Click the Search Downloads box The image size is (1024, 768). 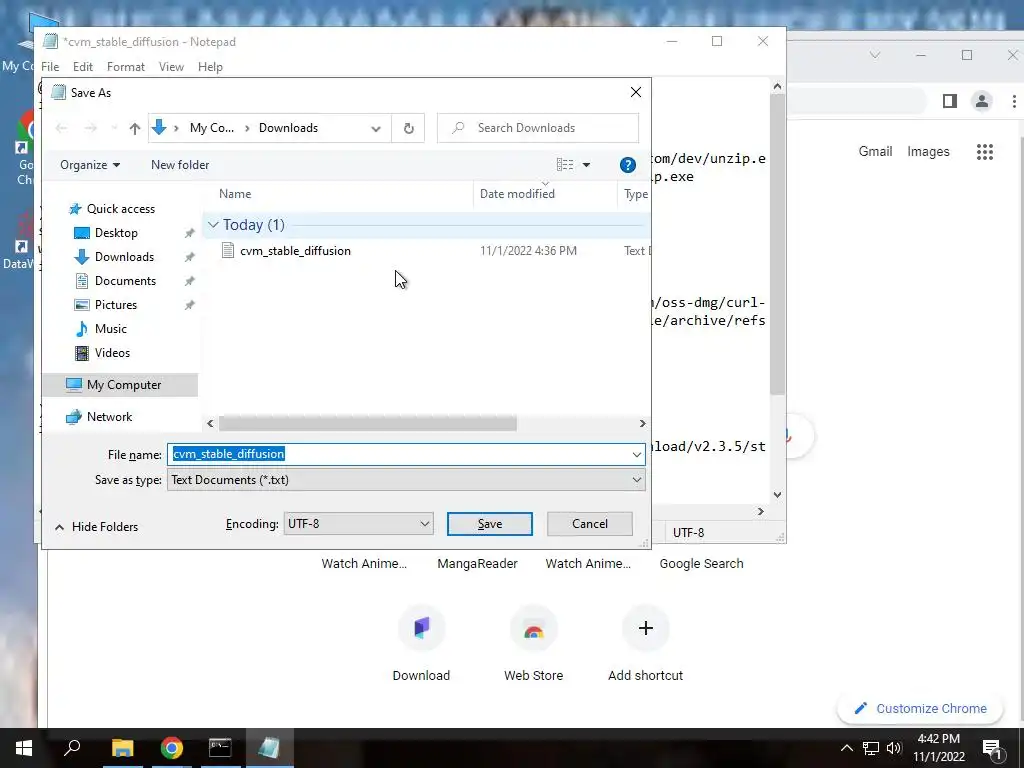(x=538, y=128)
